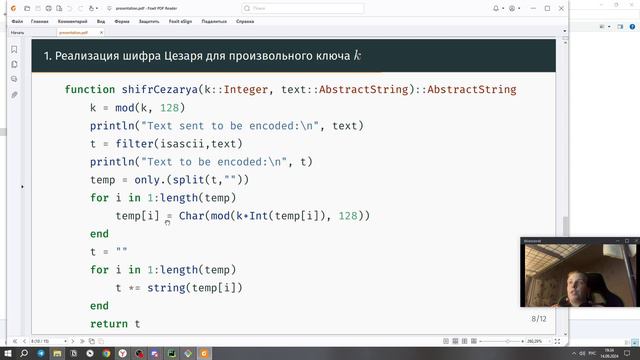
Task: Select continuous facing view mode icon
Action: point(474,341)
